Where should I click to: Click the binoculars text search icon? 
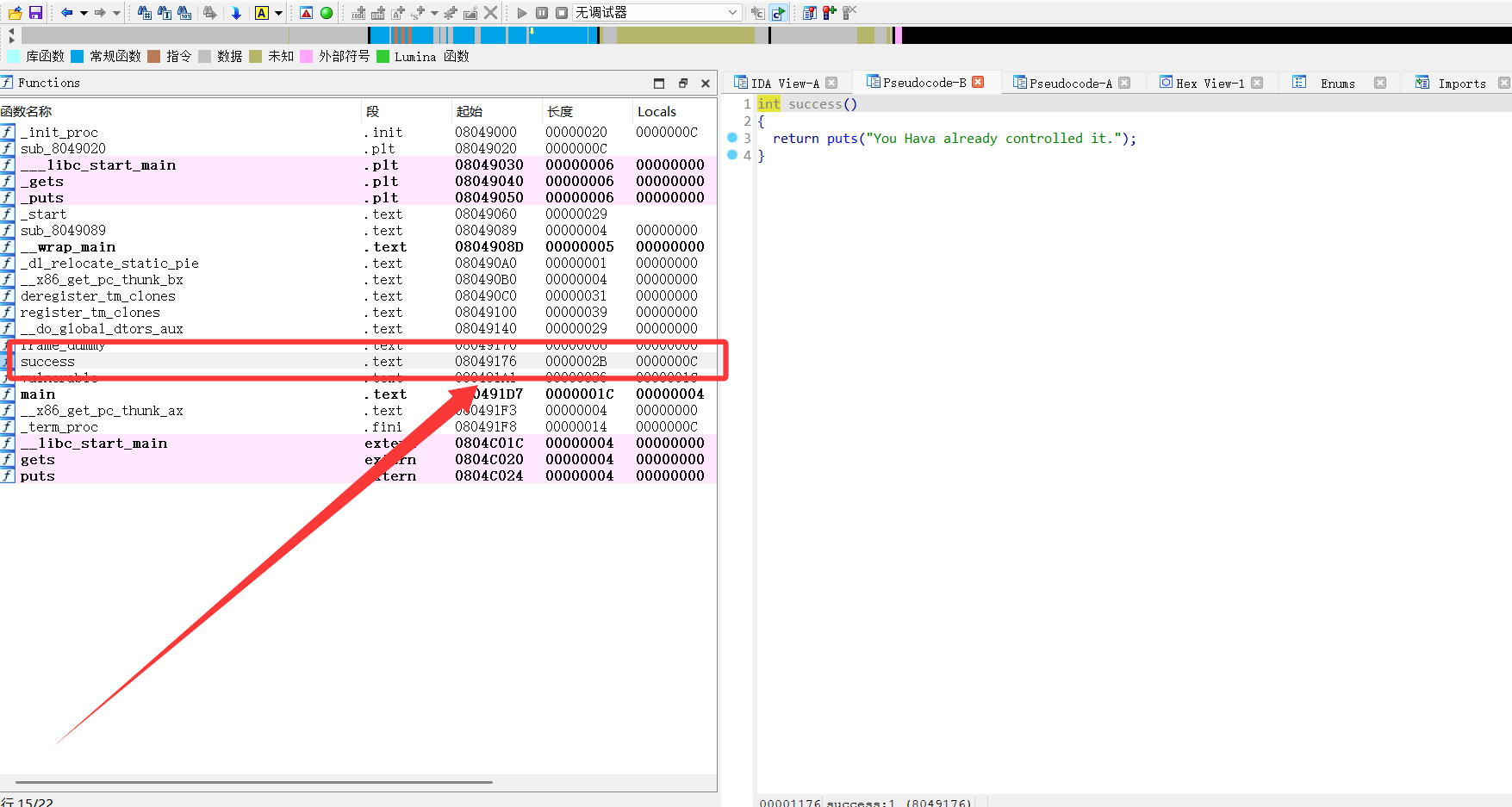click(165, 13)
